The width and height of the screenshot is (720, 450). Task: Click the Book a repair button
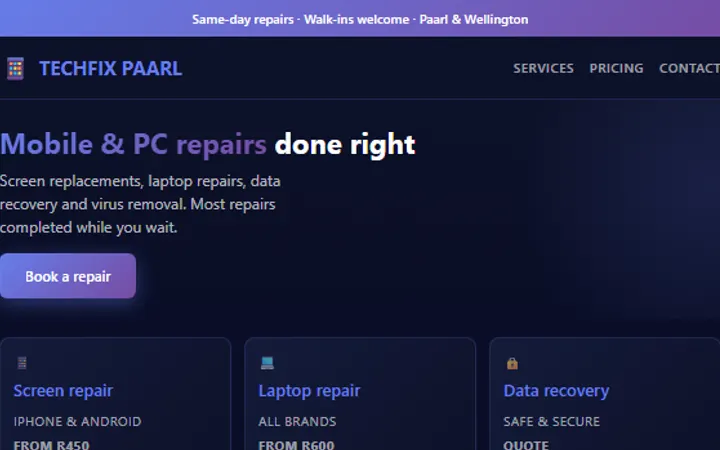point(68,276)
